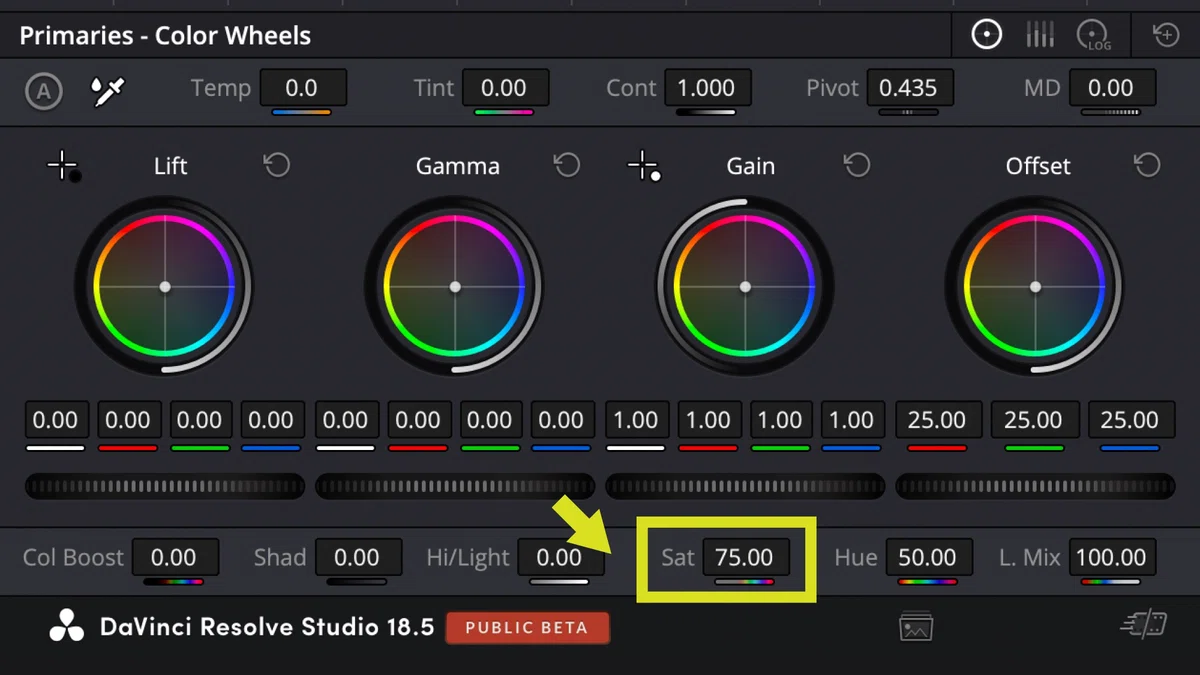1200x675 pixels.
Task: Switch to Color Bars mode icon
Action: coord(1040,35)
